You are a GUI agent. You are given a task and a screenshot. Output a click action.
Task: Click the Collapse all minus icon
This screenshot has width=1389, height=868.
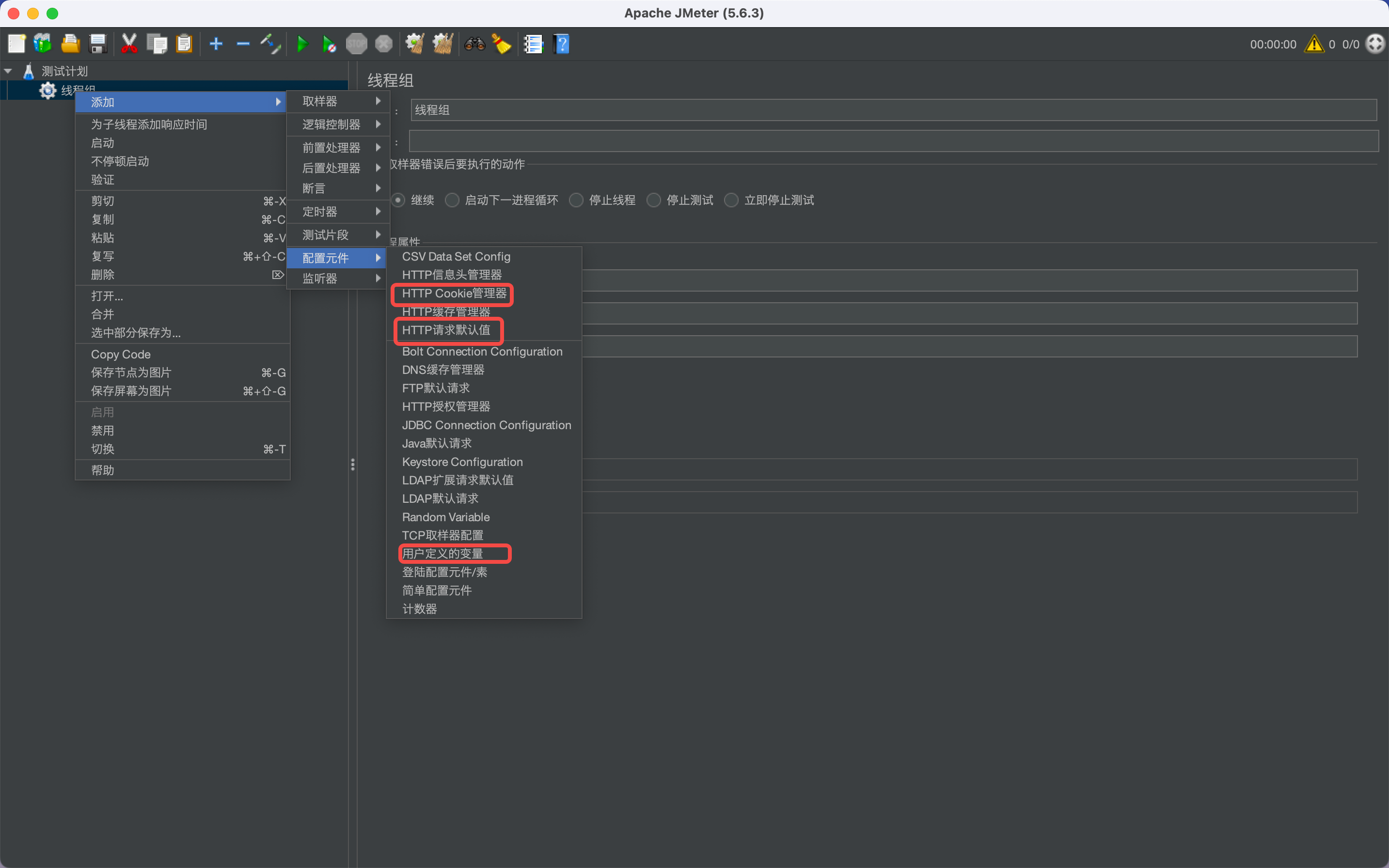tap(243, 44)
